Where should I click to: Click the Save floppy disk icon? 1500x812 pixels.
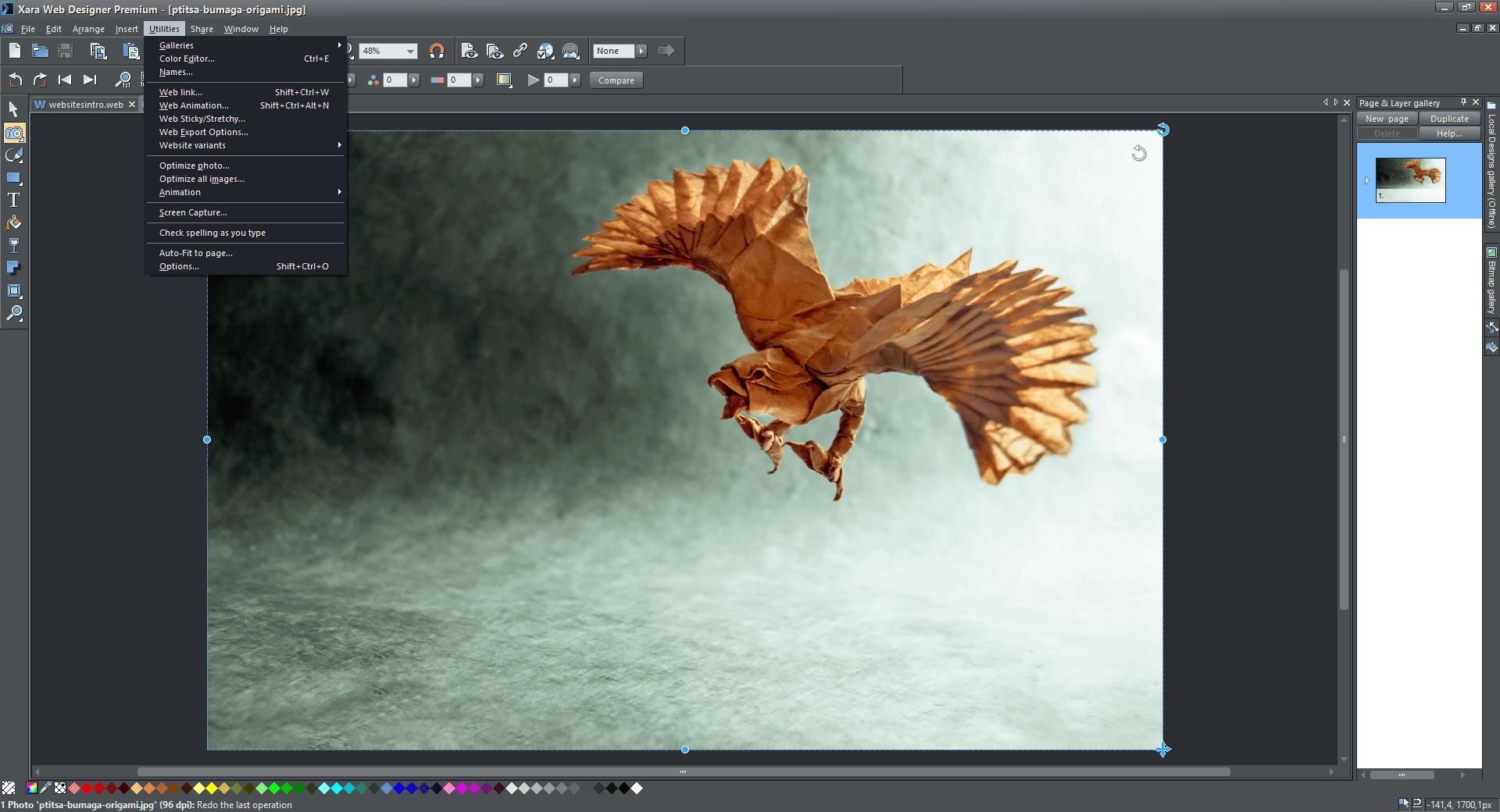(66, 51)
